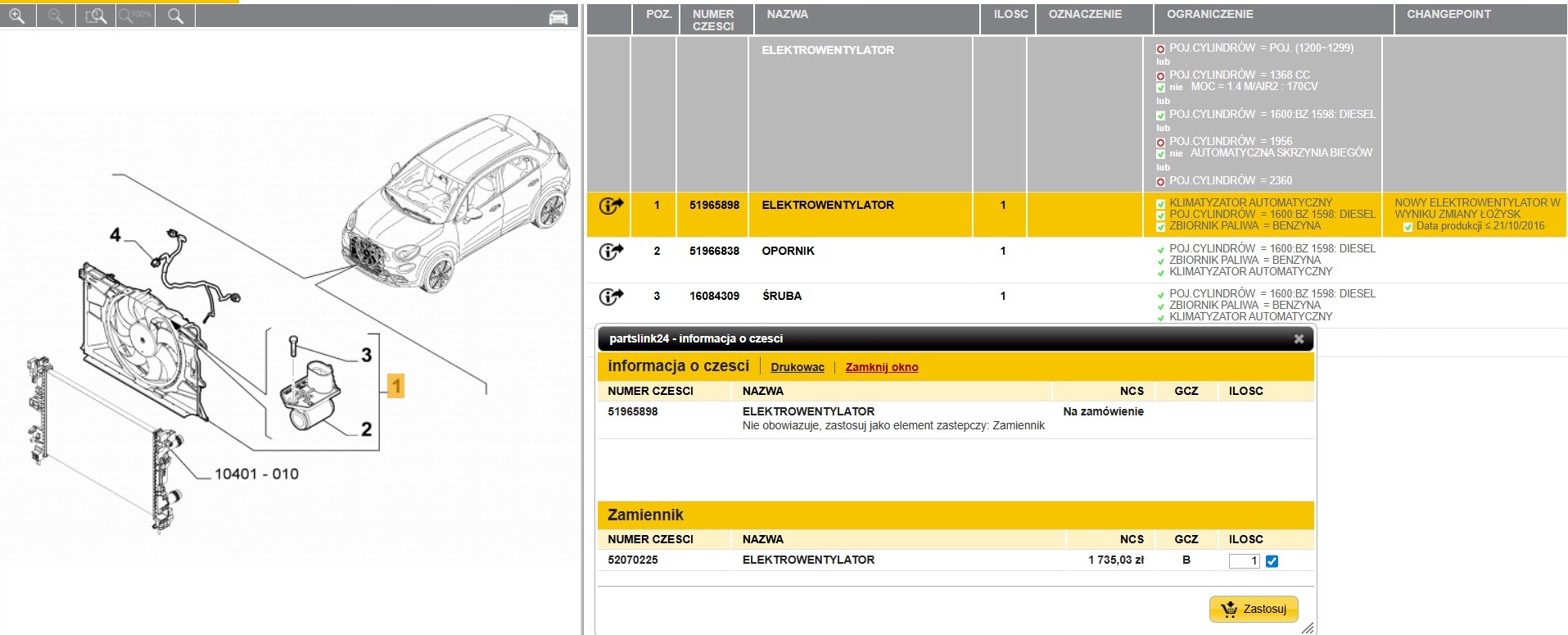
Task: Click the Zastosuj button
Action: (x=1254, y=609)
